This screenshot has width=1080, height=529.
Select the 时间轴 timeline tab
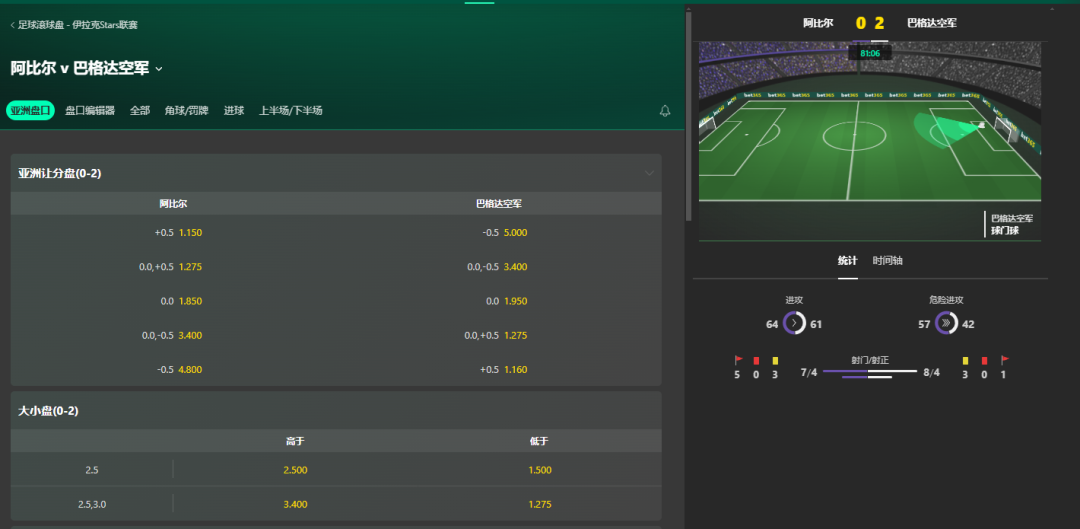888,260
